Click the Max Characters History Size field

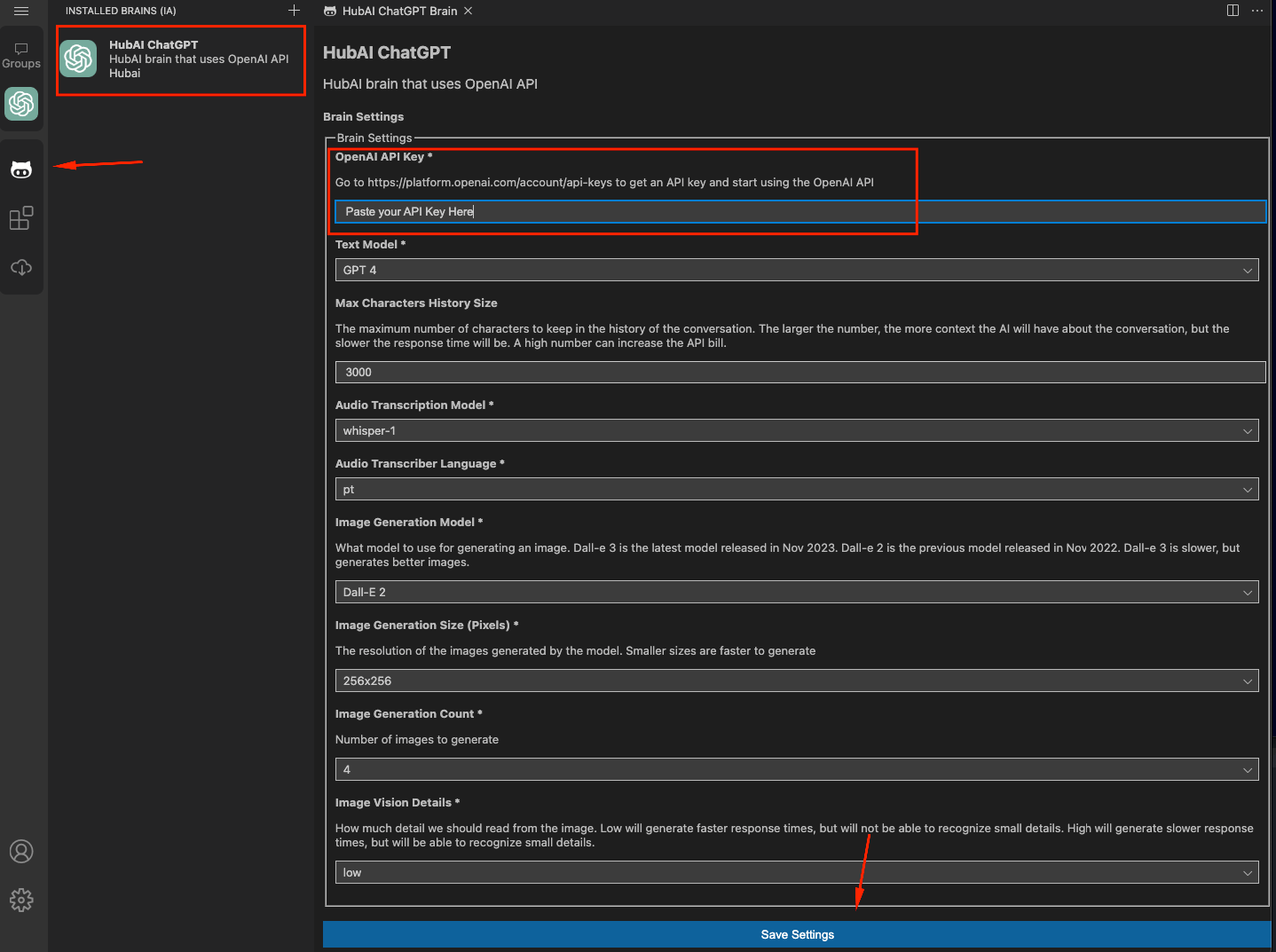pyautogui.click(x=800, y=373)
